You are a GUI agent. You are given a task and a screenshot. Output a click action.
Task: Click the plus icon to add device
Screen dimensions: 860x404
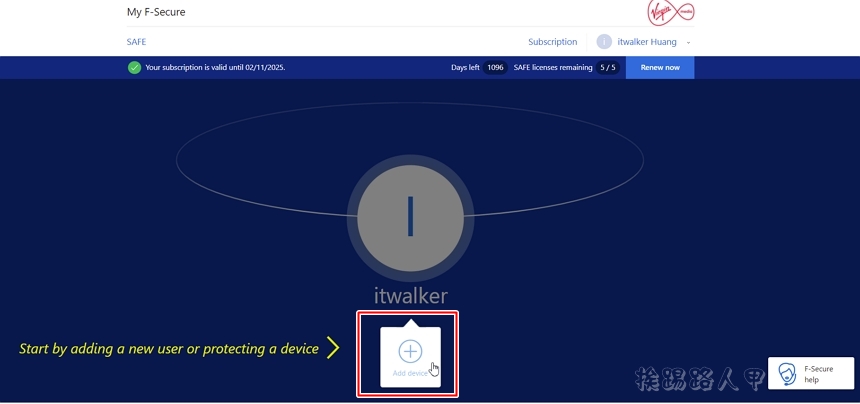tap(410, 351)
